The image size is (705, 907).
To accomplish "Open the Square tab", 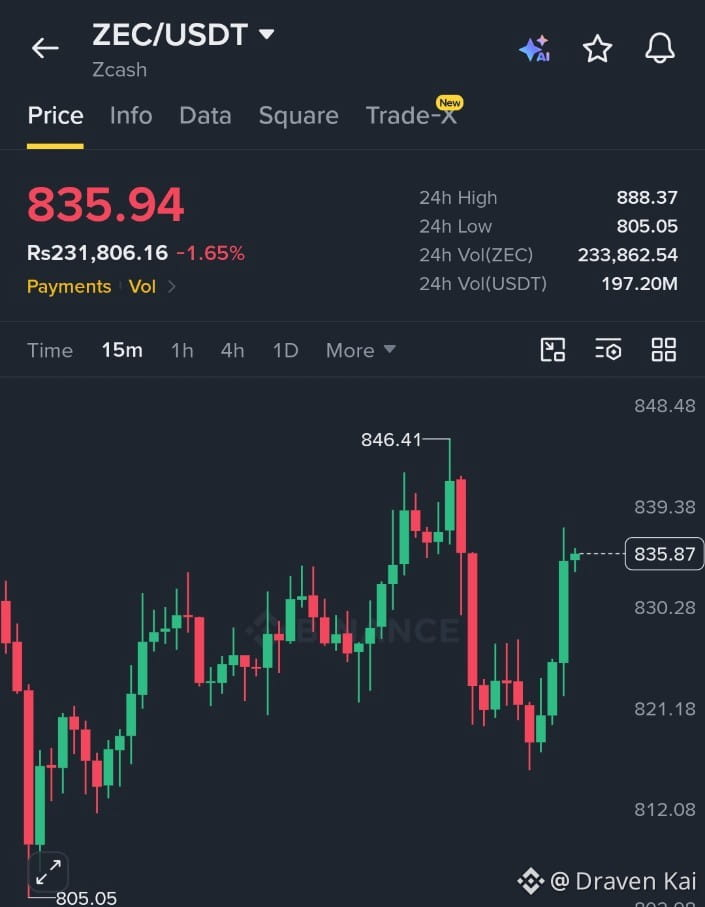I will click(x=298, y=116).
